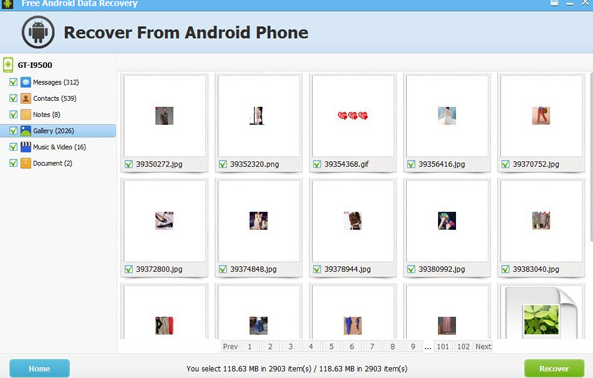Open the 39374848.jpg thumbnail
This screenshot has width=593, height=378.
click(x=259, y=221)
